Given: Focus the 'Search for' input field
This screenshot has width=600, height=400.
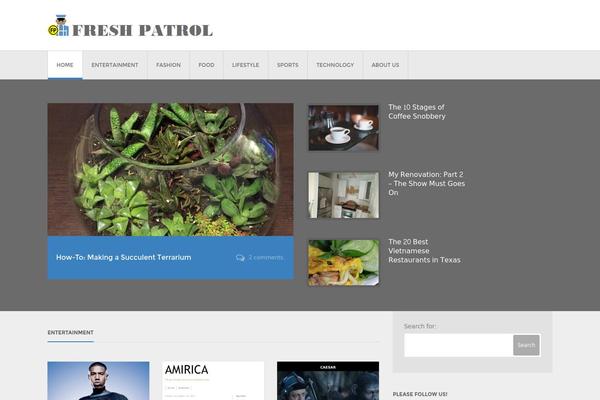Looking at the screenshot, I should coord(458,345).
